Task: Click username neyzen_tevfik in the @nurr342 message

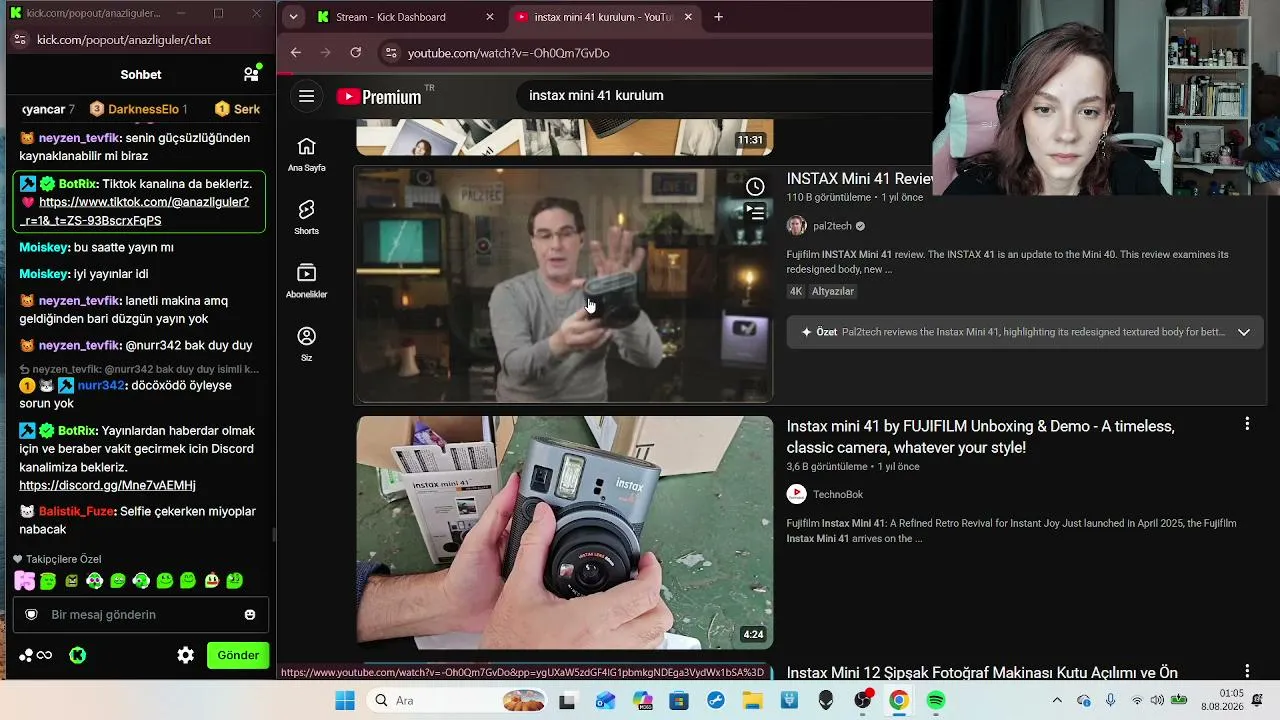Action: coord(79,345)
